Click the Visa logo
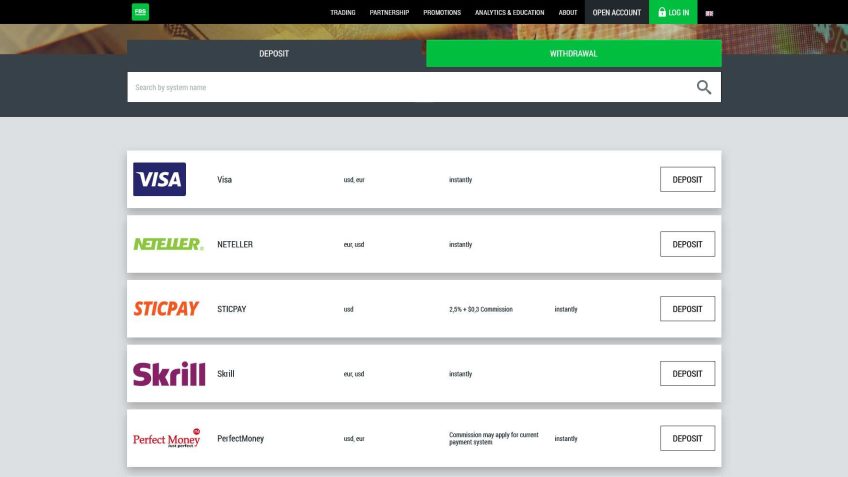The height and width of the screenshot is (477, 848). (x=159, y=180)
